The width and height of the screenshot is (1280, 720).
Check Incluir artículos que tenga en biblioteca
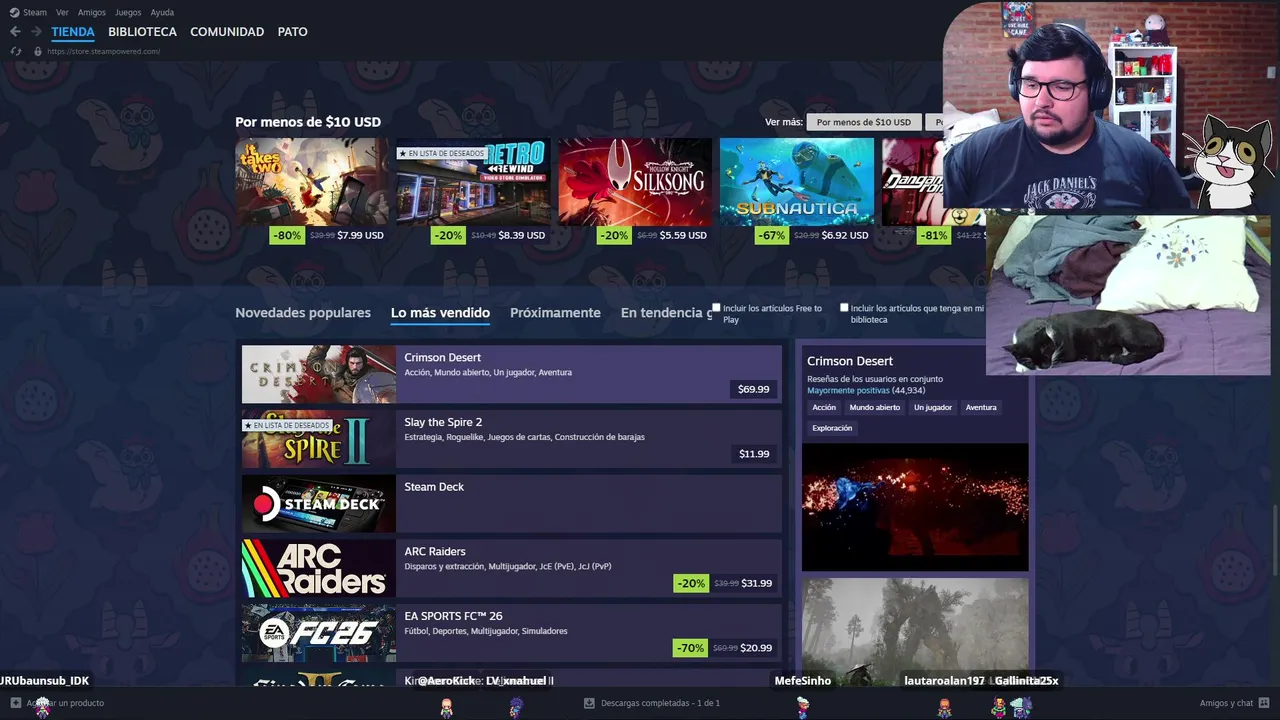pos(844,308)
